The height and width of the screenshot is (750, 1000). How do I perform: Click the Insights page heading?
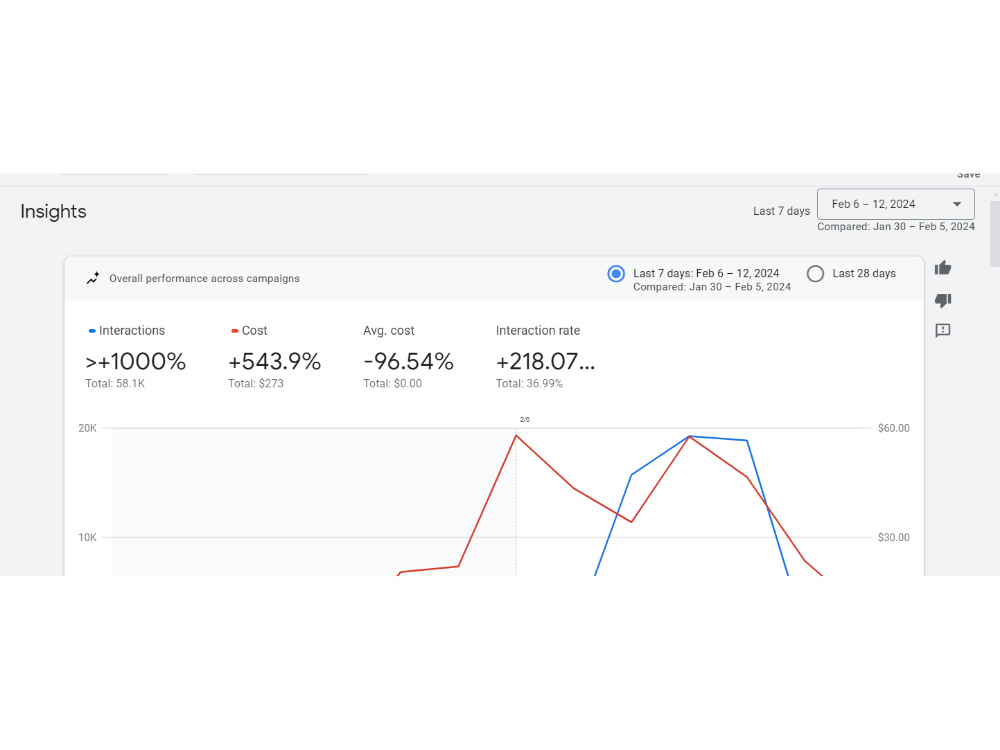click(x=53, y=212)
